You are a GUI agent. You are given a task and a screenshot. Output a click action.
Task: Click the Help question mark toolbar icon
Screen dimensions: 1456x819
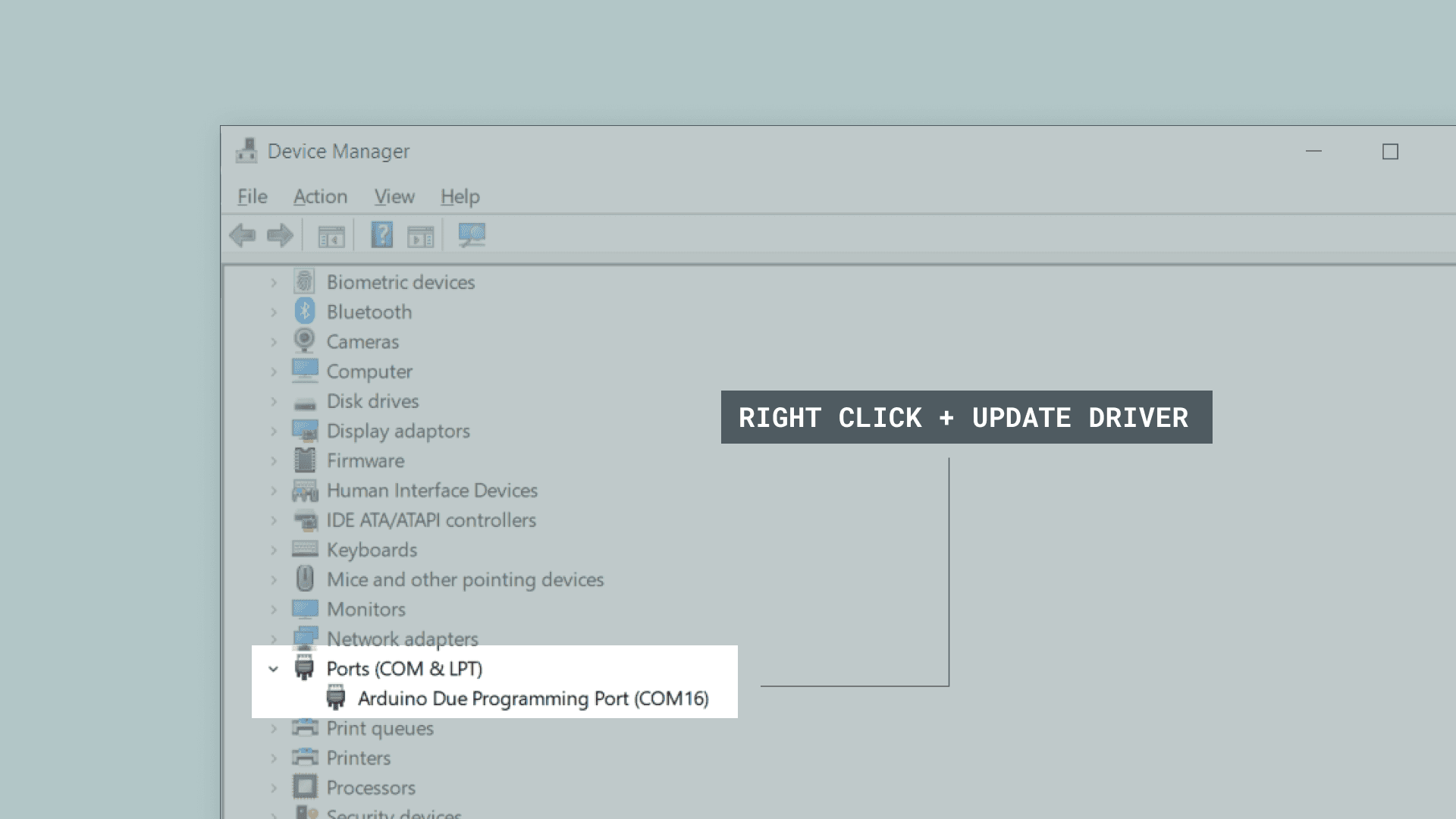coord(381,236)
